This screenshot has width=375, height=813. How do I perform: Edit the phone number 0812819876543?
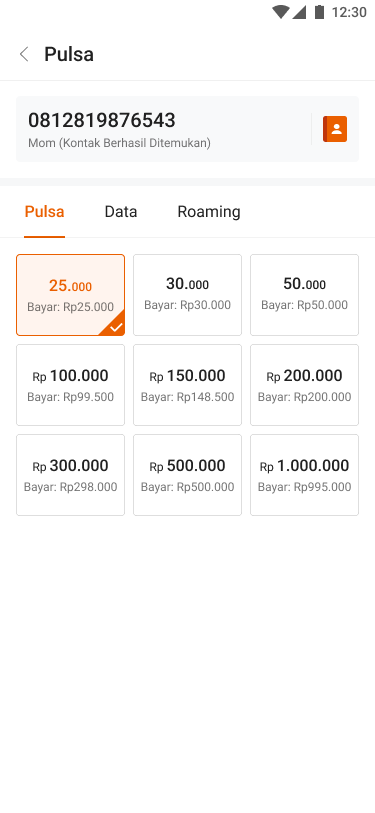click(x=102, y=120)
